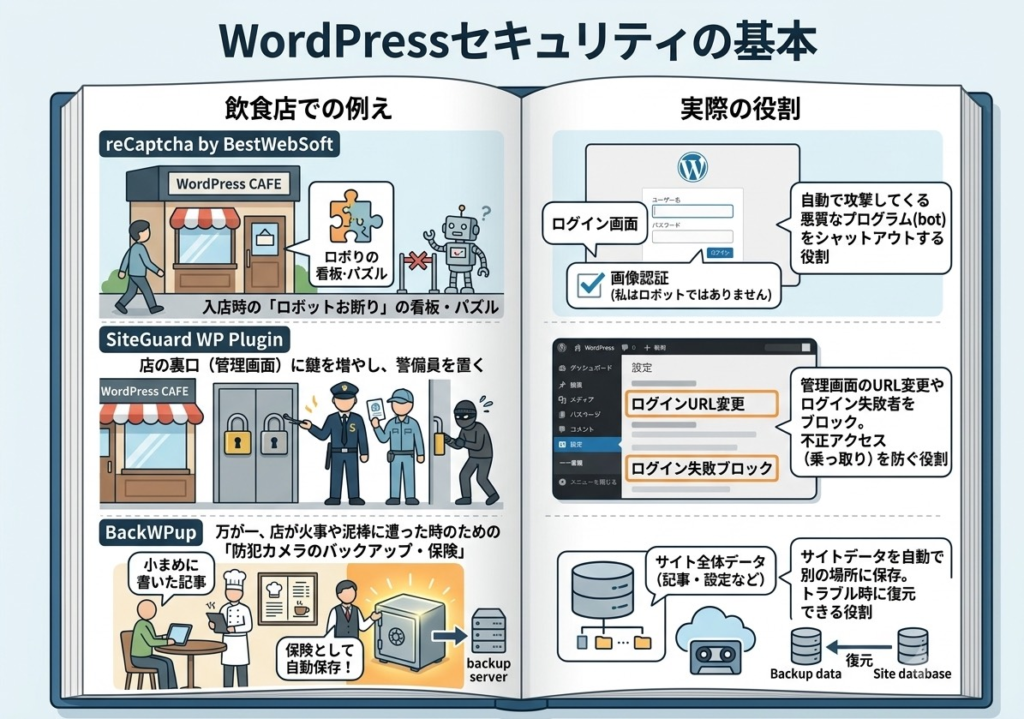Viewport: 1024px width, 719px height.
Task: Click the 悪質なプログラム(bot) description bubble
Action: (872, 228)
